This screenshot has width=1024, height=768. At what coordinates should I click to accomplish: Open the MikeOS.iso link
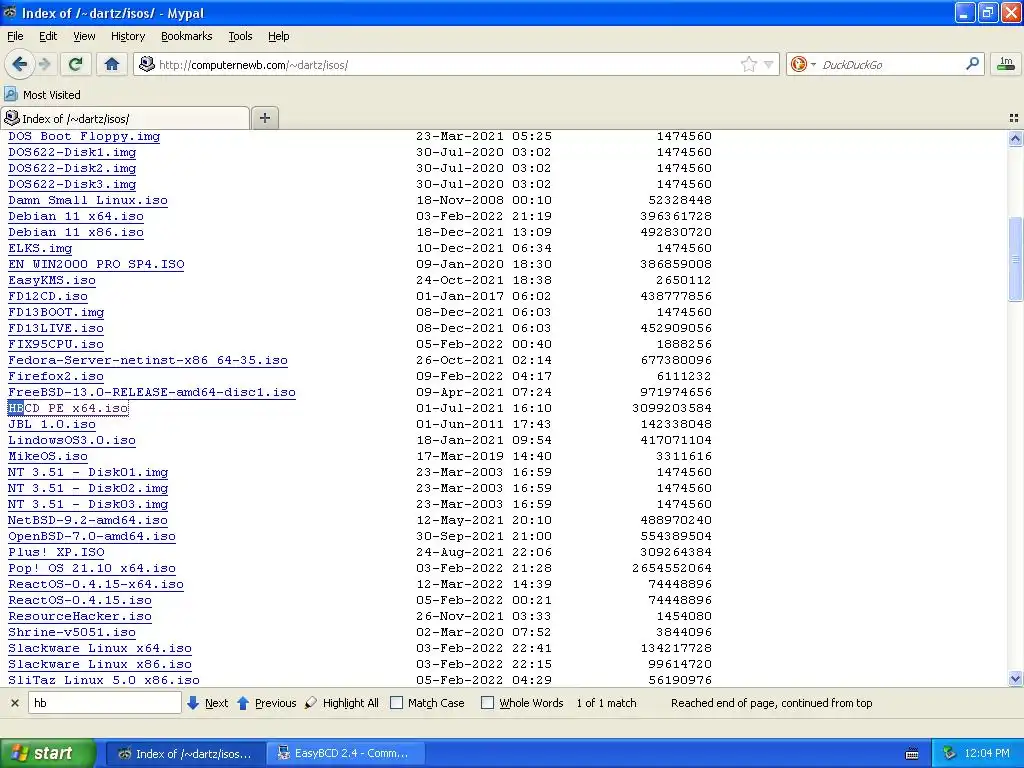48,456
